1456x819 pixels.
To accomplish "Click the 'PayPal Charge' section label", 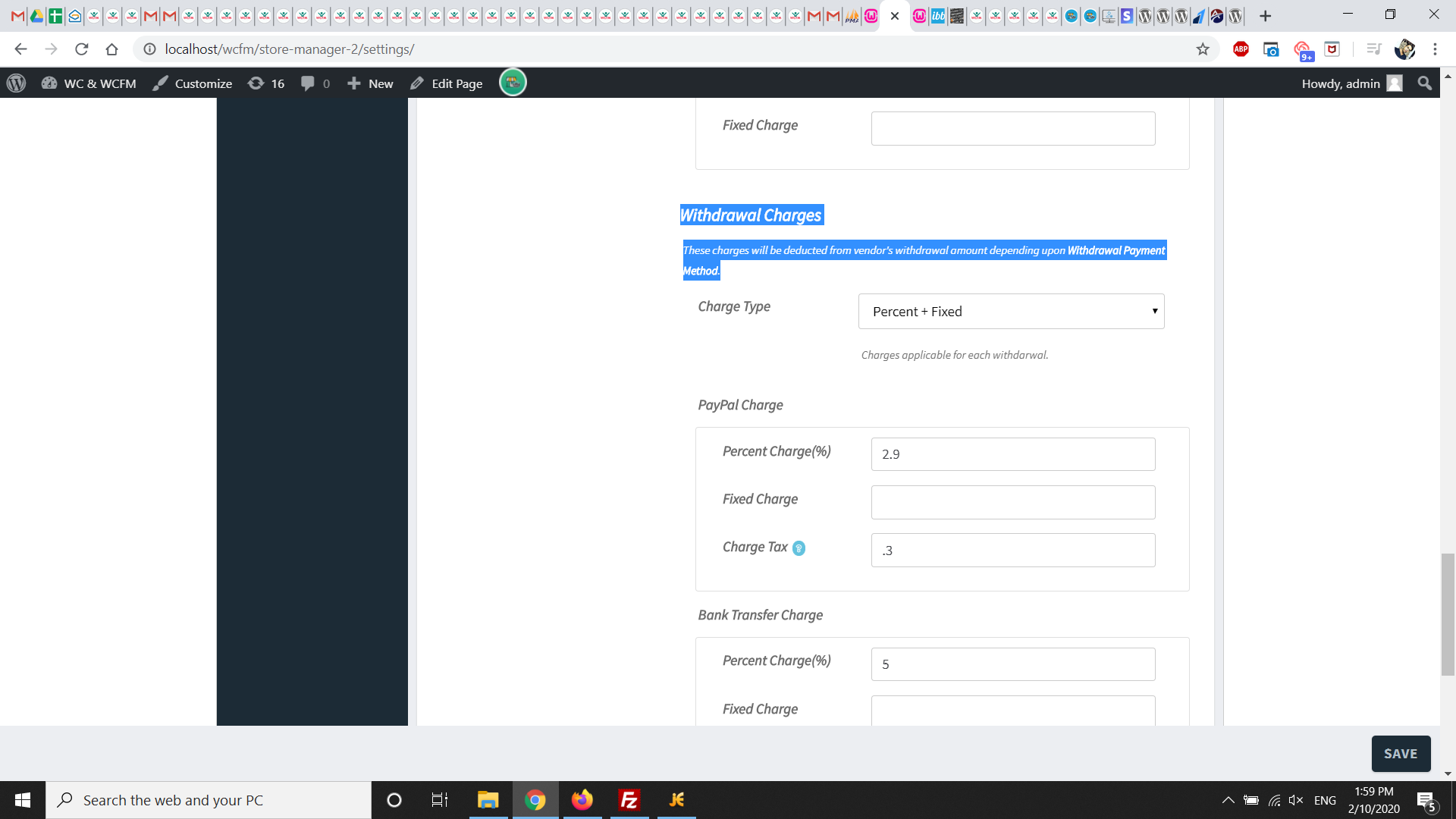I will [740, 405].
